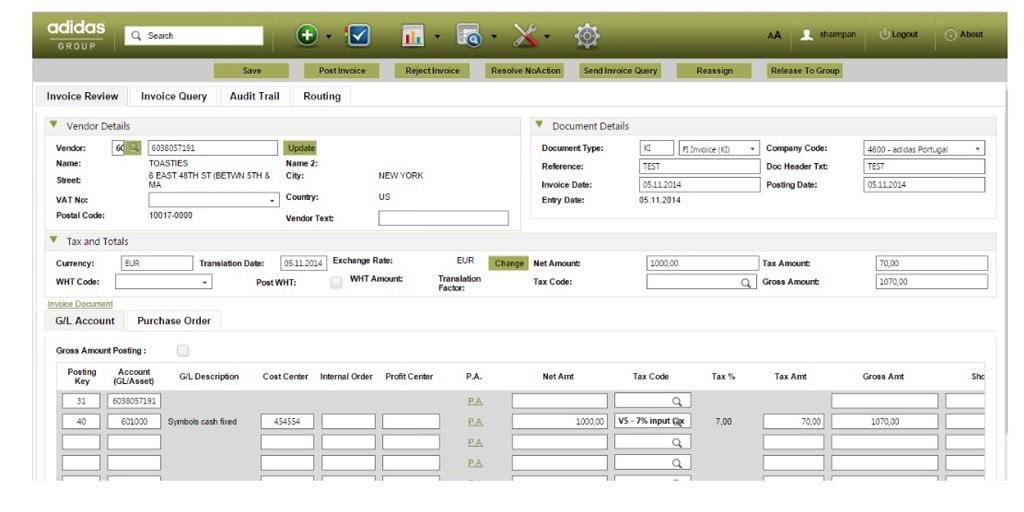Image resolution: width=1024 pixels, height=512 pixels.
Task: Open the Audit Trail tab
Action: point(255,96)
